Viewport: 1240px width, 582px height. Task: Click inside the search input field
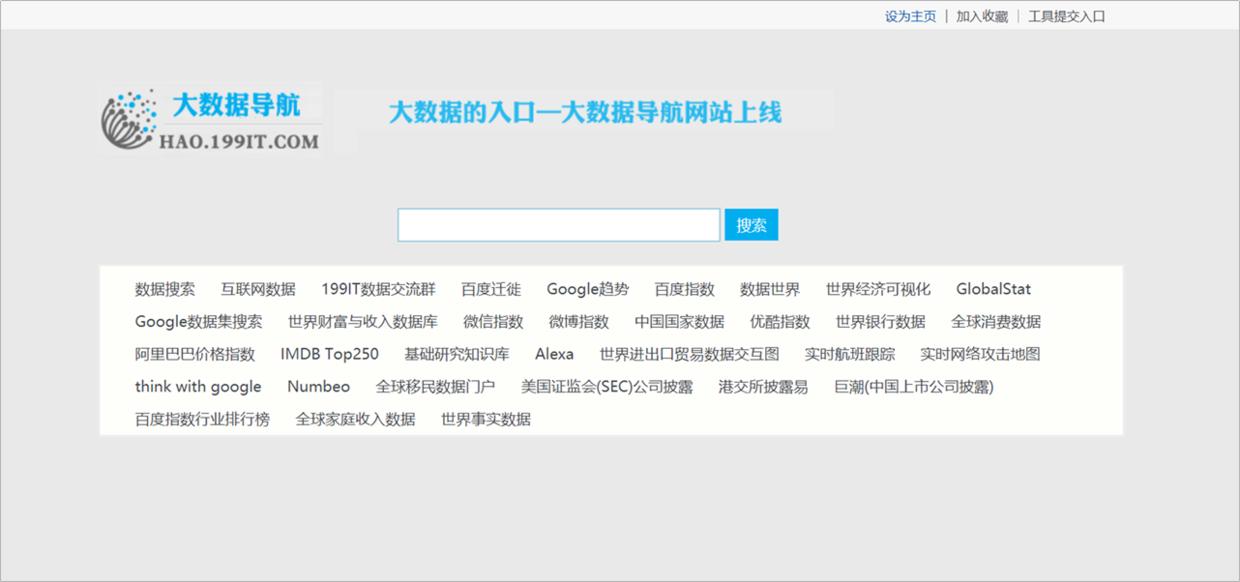(558, 224)
